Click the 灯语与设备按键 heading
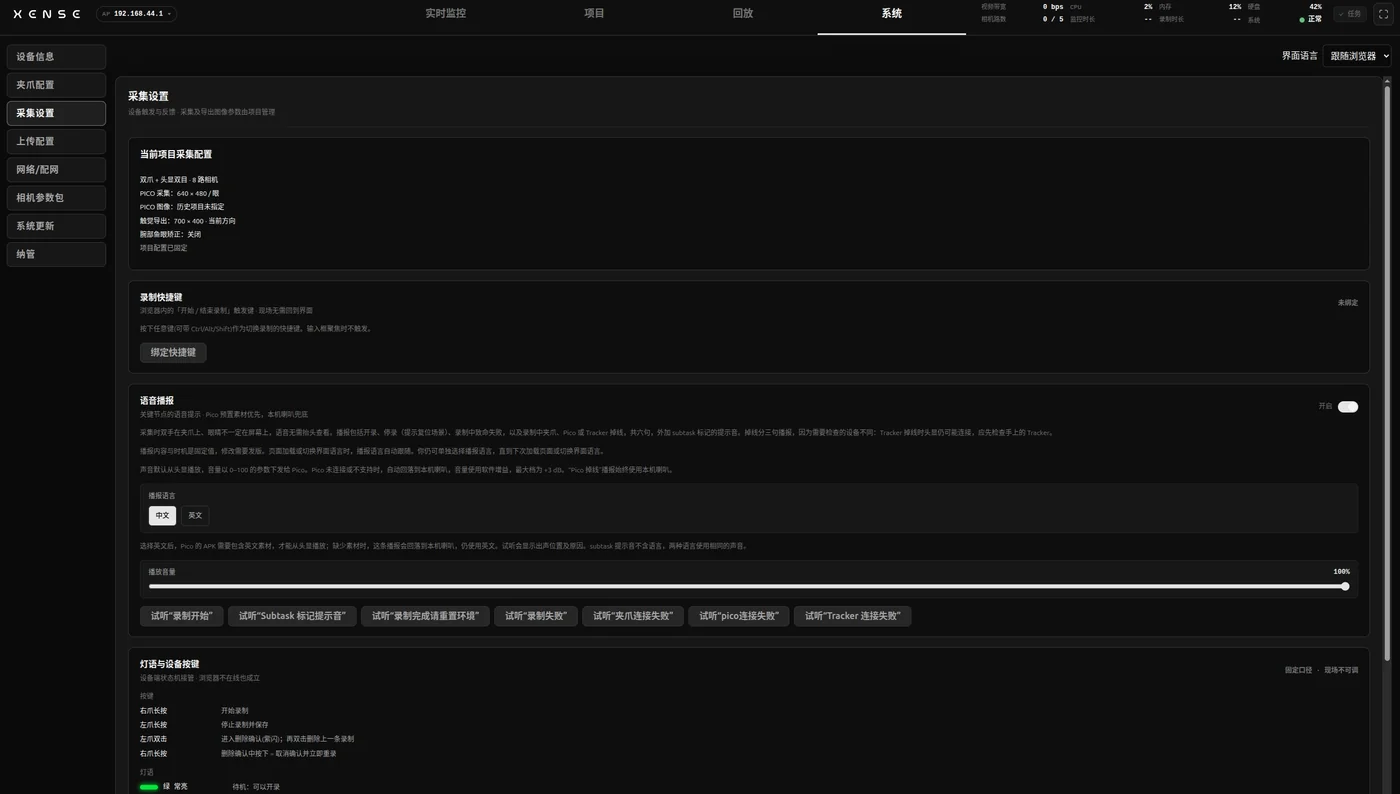Screen dimensions: 1400x794 tap(169, 664)
